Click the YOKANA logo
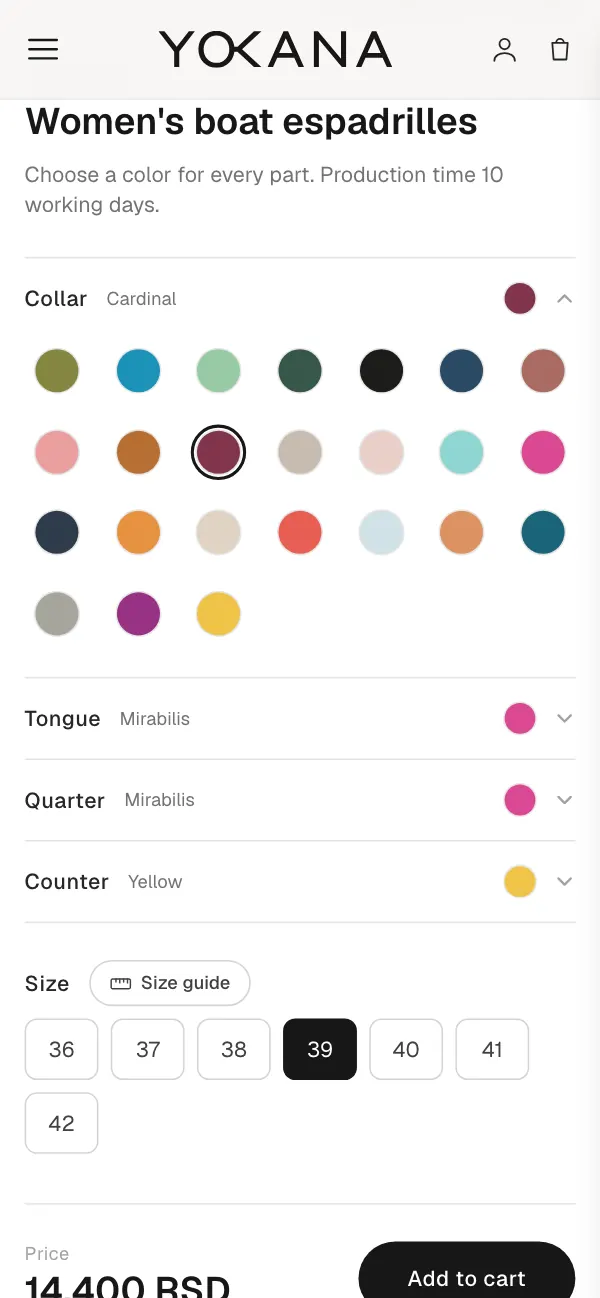Image resolution: width=600 pixels, height=1298 pixels. point(275,49)
